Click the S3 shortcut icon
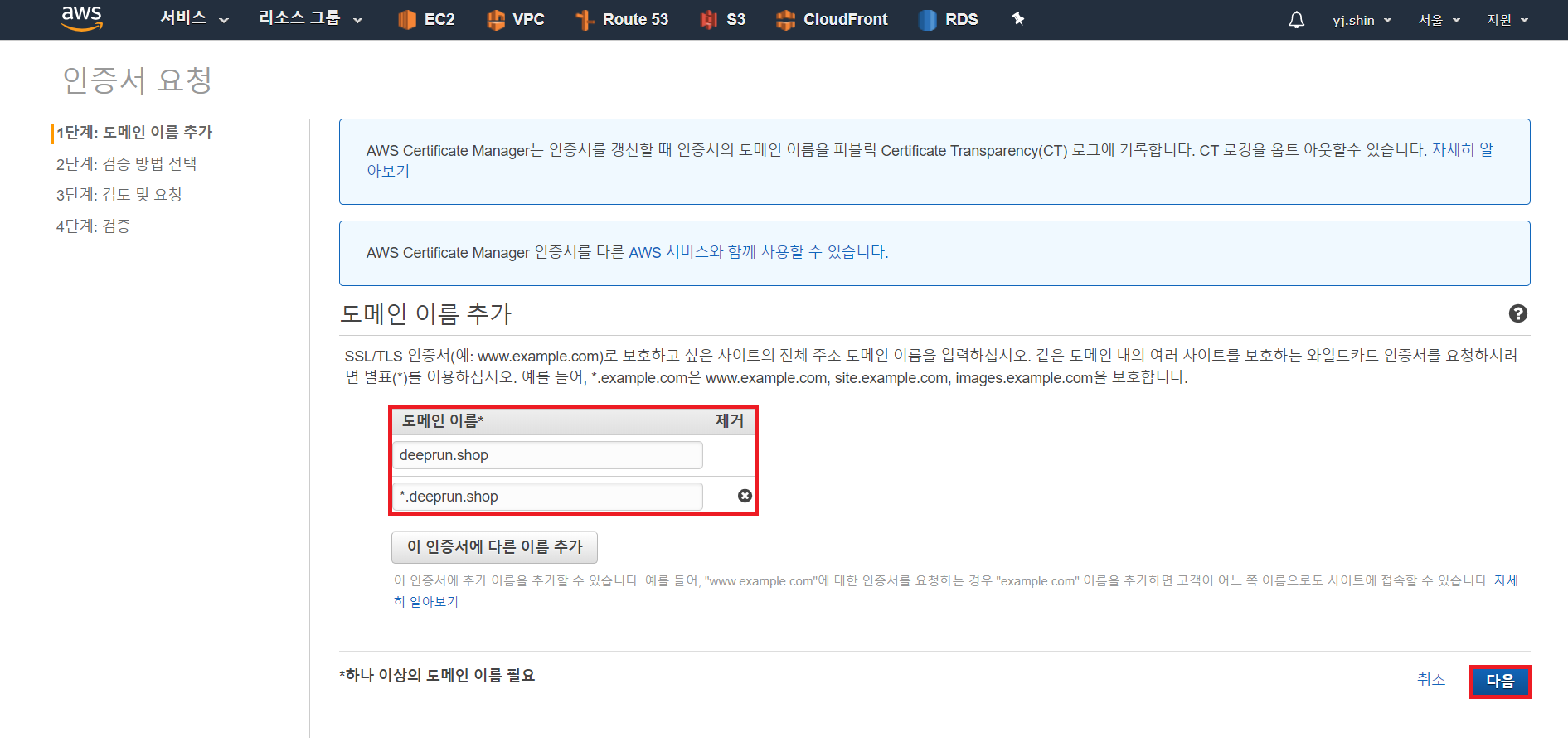This screenshot has width=1568, height=747. coord(709,20)
